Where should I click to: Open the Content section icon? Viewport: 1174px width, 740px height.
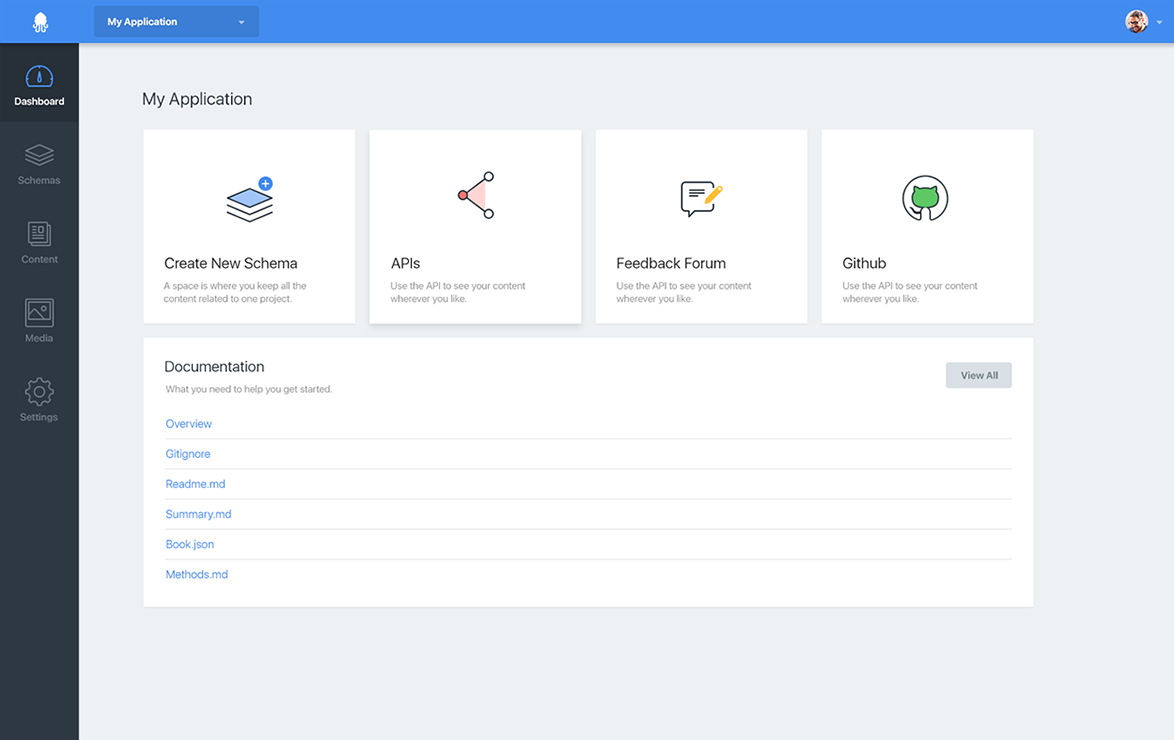[39, 235]
